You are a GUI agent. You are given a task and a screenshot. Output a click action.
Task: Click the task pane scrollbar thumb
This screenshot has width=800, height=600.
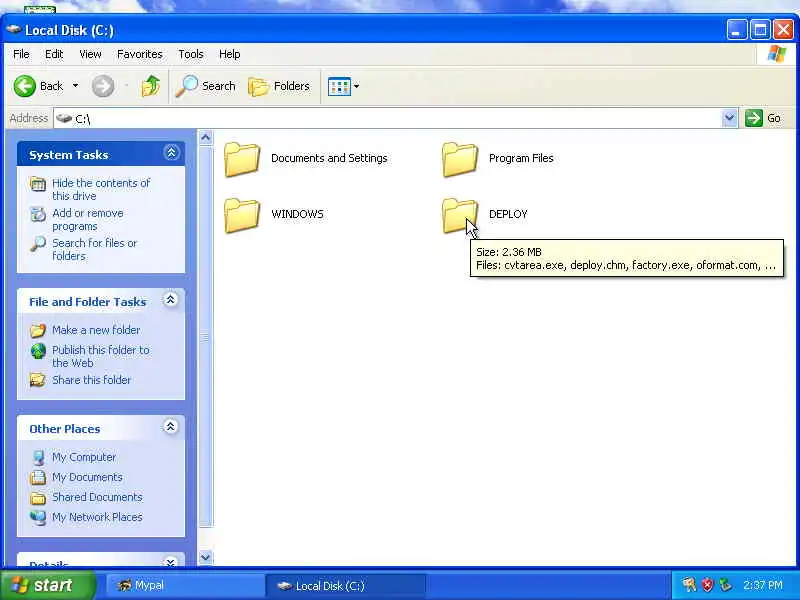(x=206, y=336)
